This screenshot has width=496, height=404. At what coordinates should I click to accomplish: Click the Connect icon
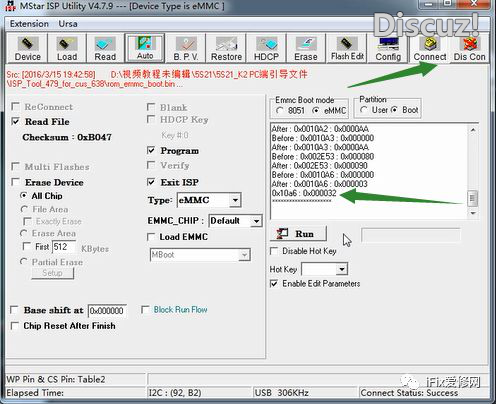pos(430,48)
